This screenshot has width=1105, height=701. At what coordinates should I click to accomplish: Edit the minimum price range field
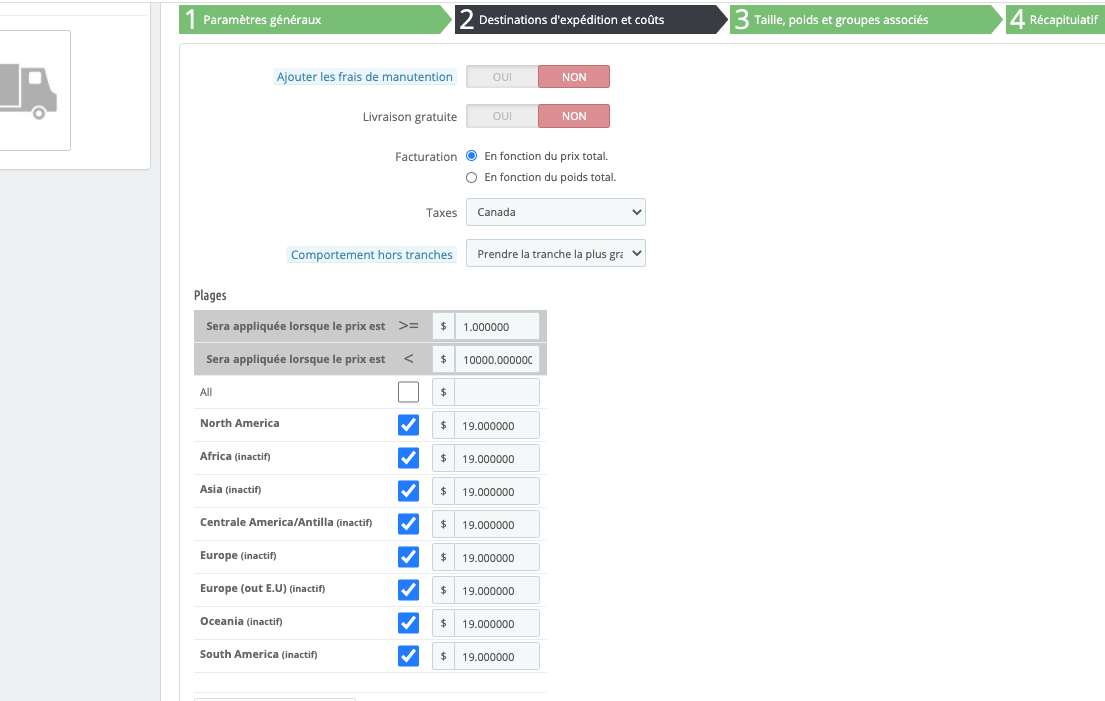[x=496, y=326]
